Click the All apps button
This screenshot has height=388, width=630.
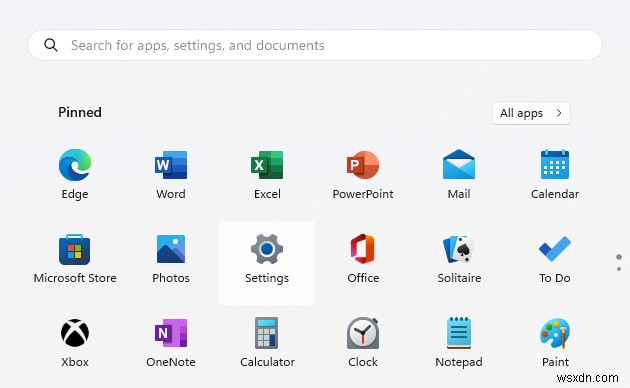[x=531, y=113]
